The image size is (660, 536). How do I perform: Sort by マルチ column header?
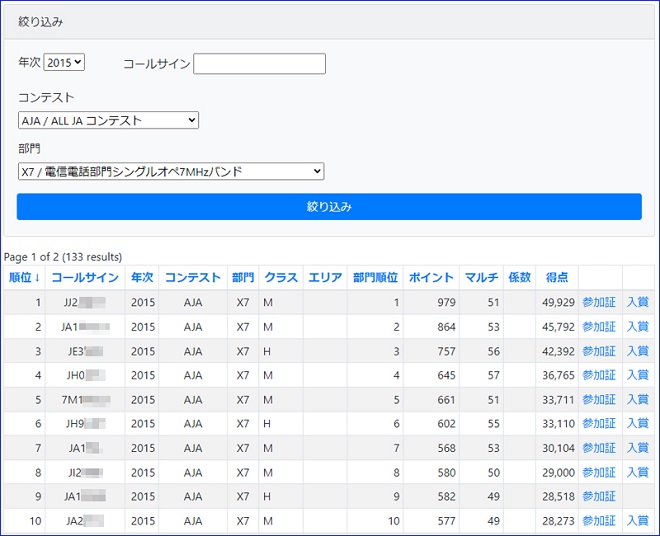click(x=482, y=277)
